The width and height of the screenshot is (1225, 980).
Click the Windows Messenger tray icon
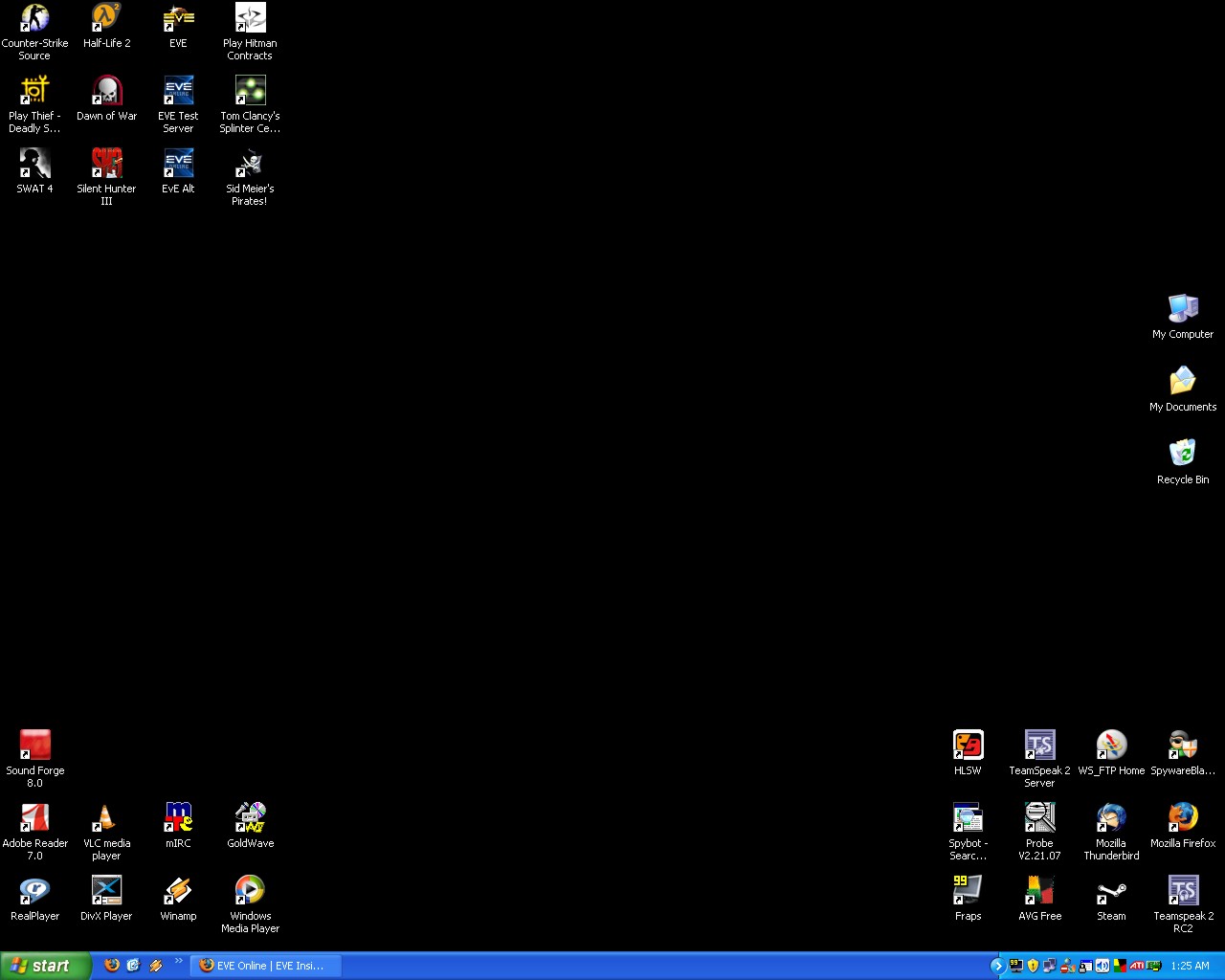pyautogui.click(x=1068, y=966)
